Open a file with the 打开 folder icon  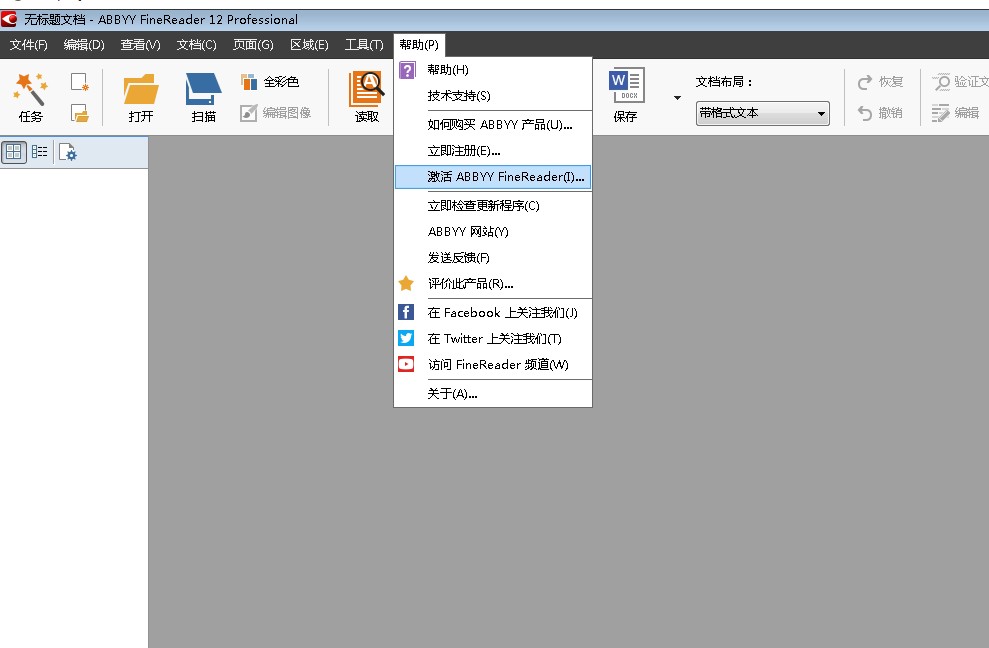coord(141,89)
